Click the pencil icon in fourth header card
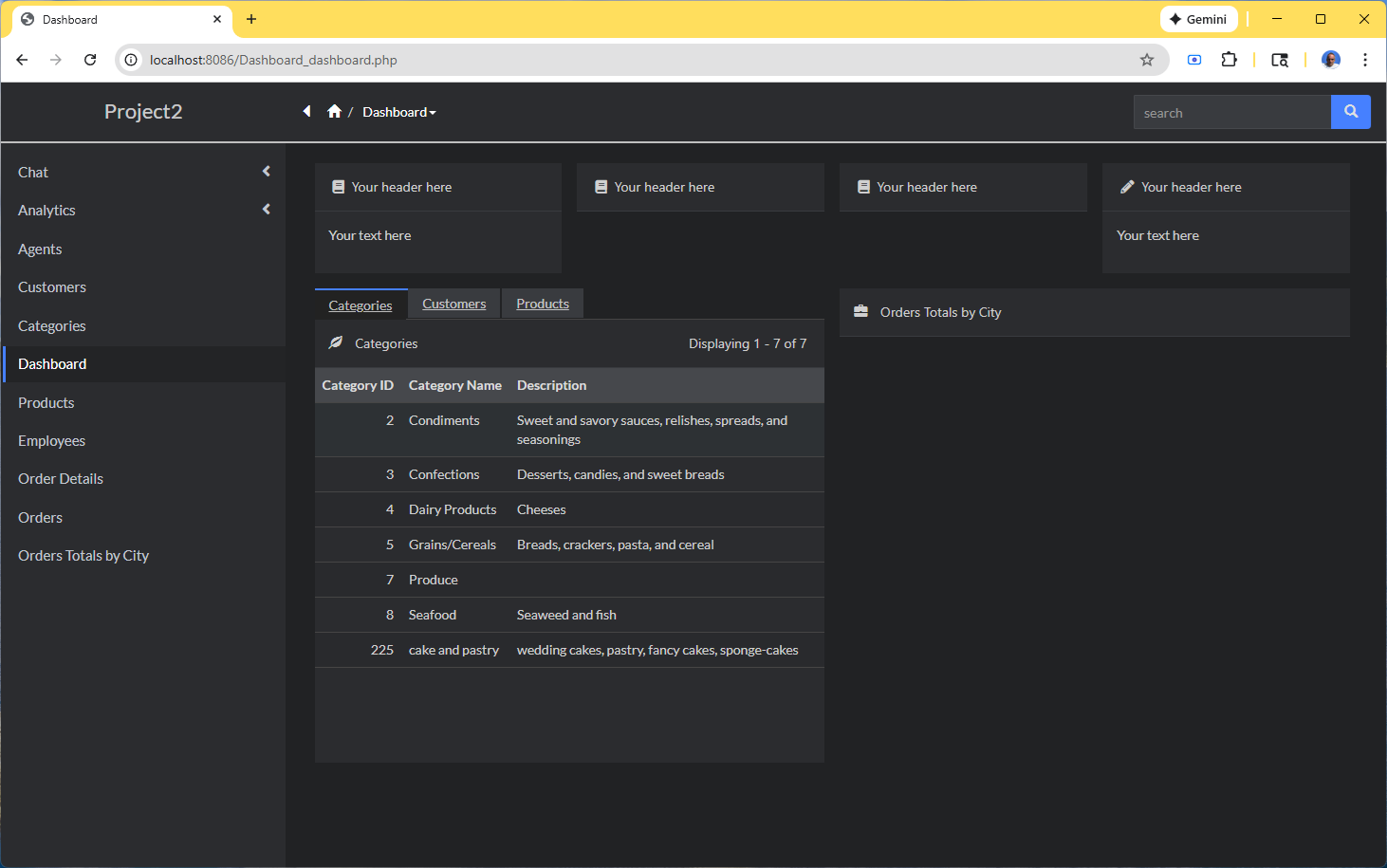 pyautogui.click(x=1127, y=187)
